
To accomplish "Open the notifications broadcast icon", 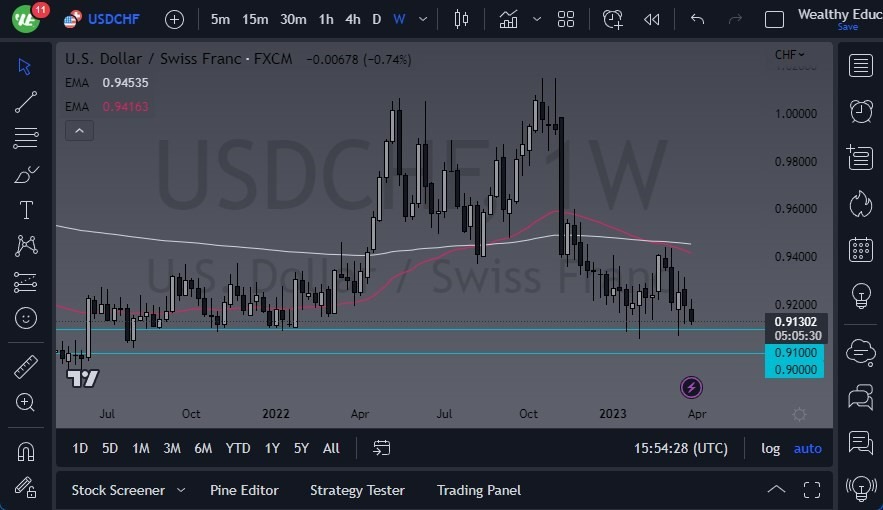I will (x=860, y=487).
